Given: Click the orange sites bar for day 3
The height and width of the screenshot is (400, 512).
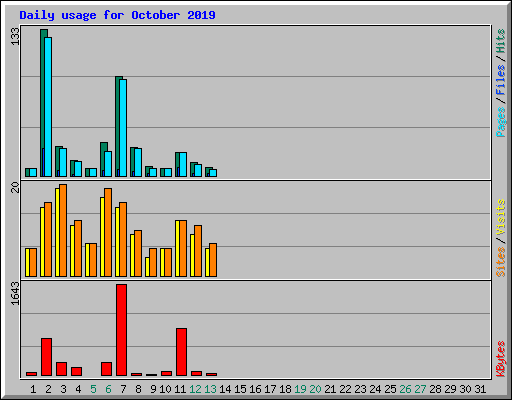Looking at the screenshot, I should coord(63,230).
